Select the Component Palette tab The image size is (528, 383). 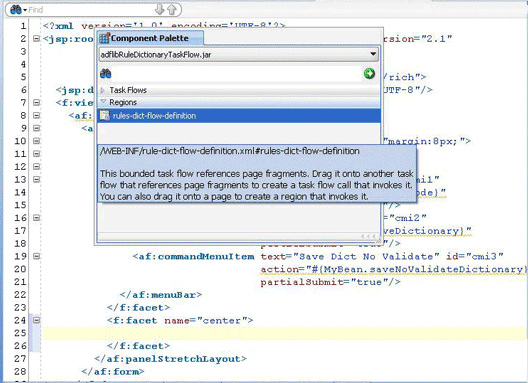(x=150, y=38)
